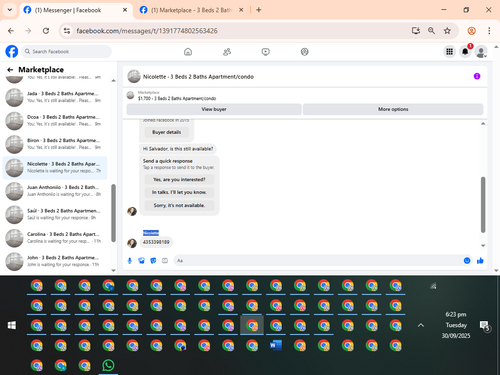Viewport: 500px width, 375px height.
Task: View site information icon in address bar
Action: tap(67, 31)
